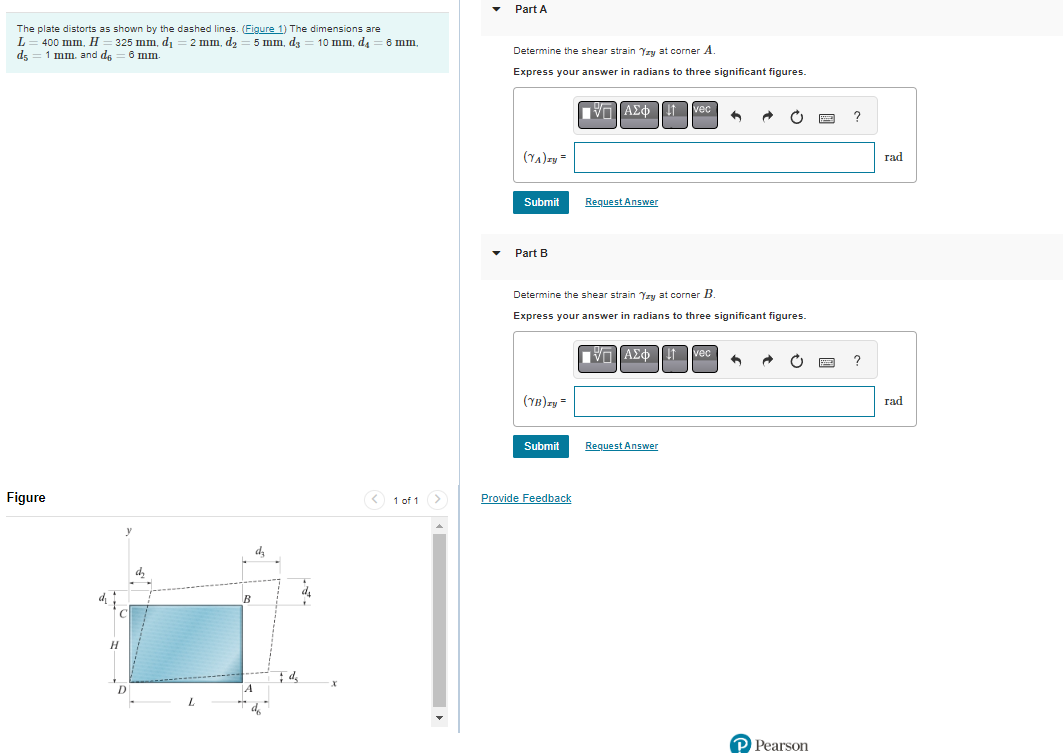1063x753 pixels.
Task: Open Greek symbols ΑΣΦ palette in Part B
Action: click(639, 359)
